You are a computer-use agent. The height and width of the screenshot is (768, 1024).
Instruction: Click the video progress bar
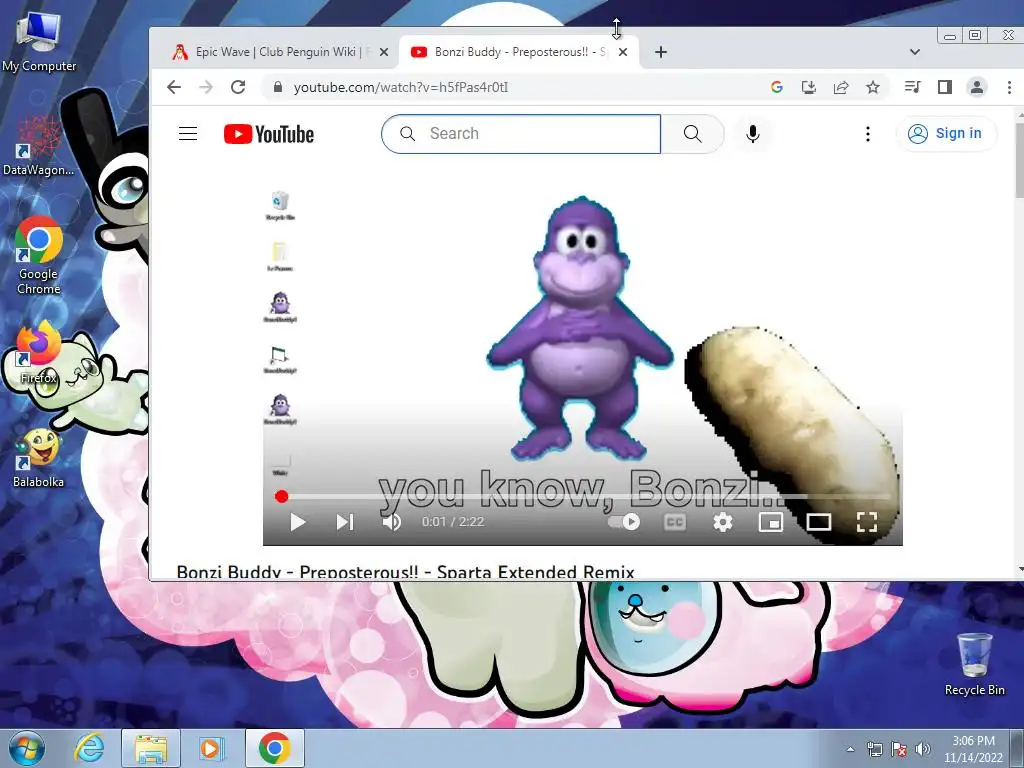coord(583,497)
